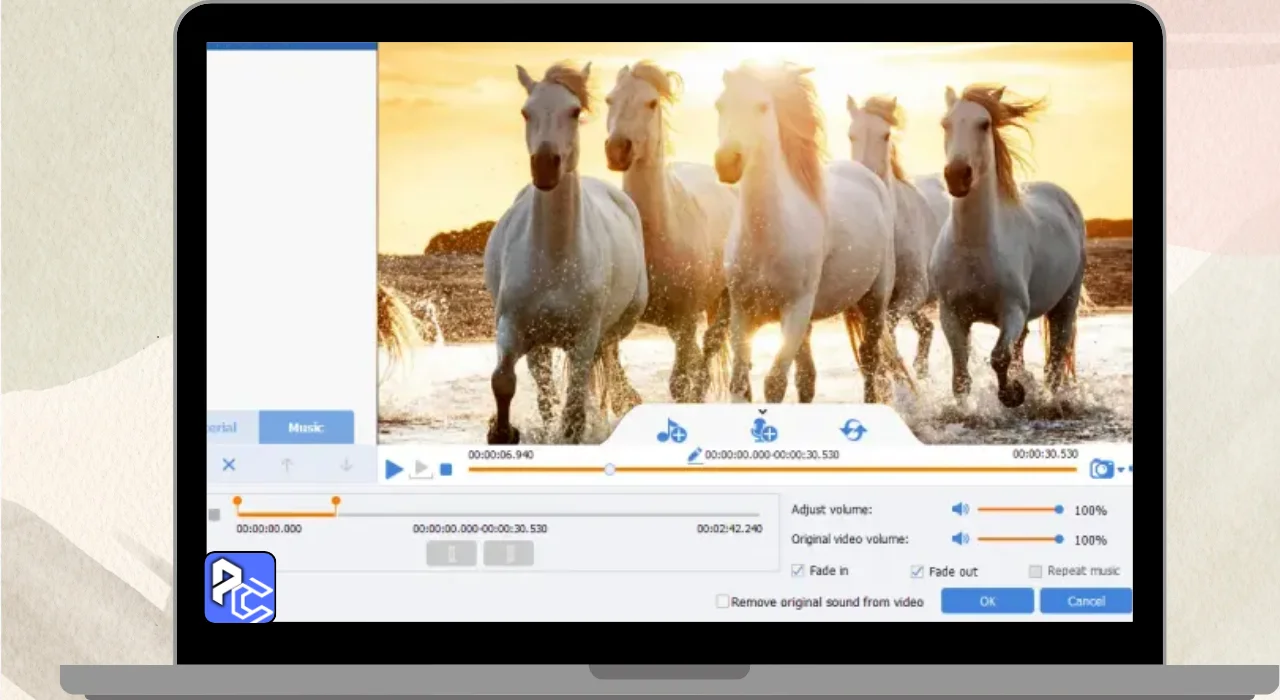Take a snapshot with the camera icon
Image resolution: width=1280 pixels, height=700 pixels.
1101,469
